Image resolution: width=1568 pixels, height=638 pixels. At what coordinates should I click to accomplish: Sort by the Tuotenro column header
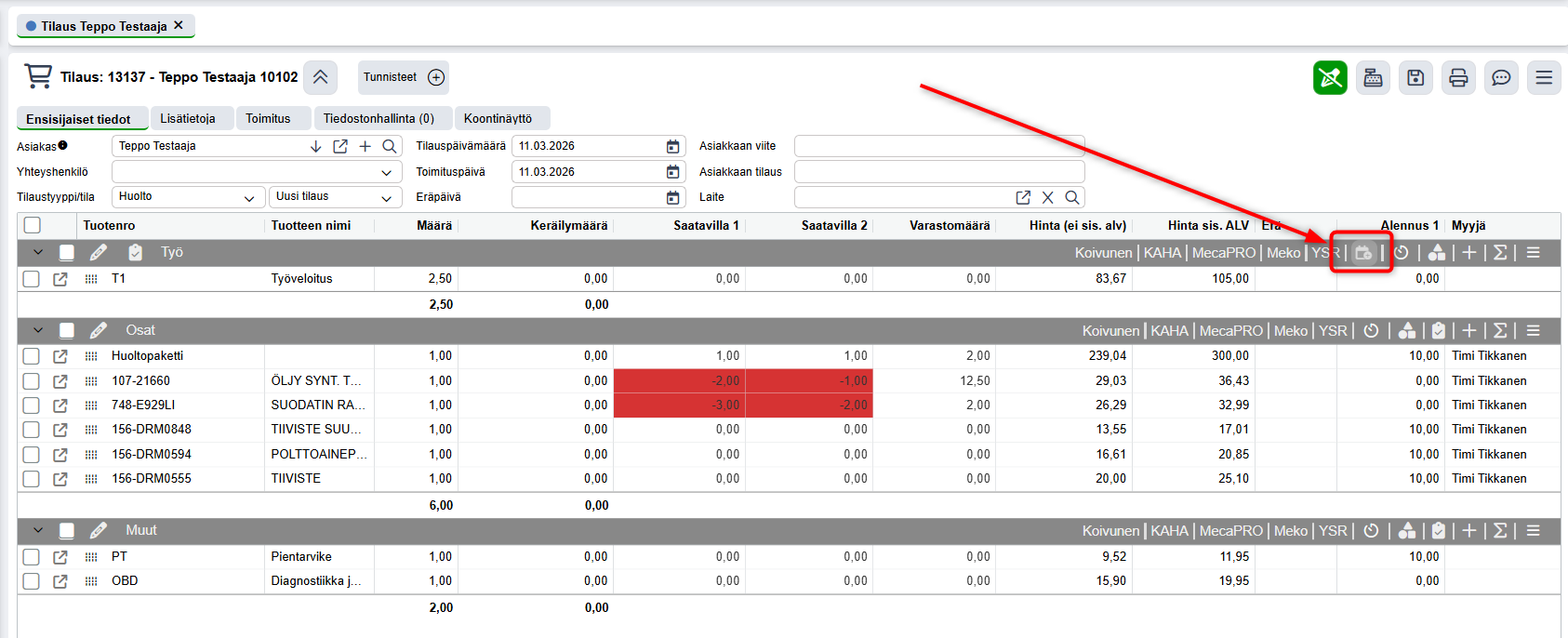(109, 225)
